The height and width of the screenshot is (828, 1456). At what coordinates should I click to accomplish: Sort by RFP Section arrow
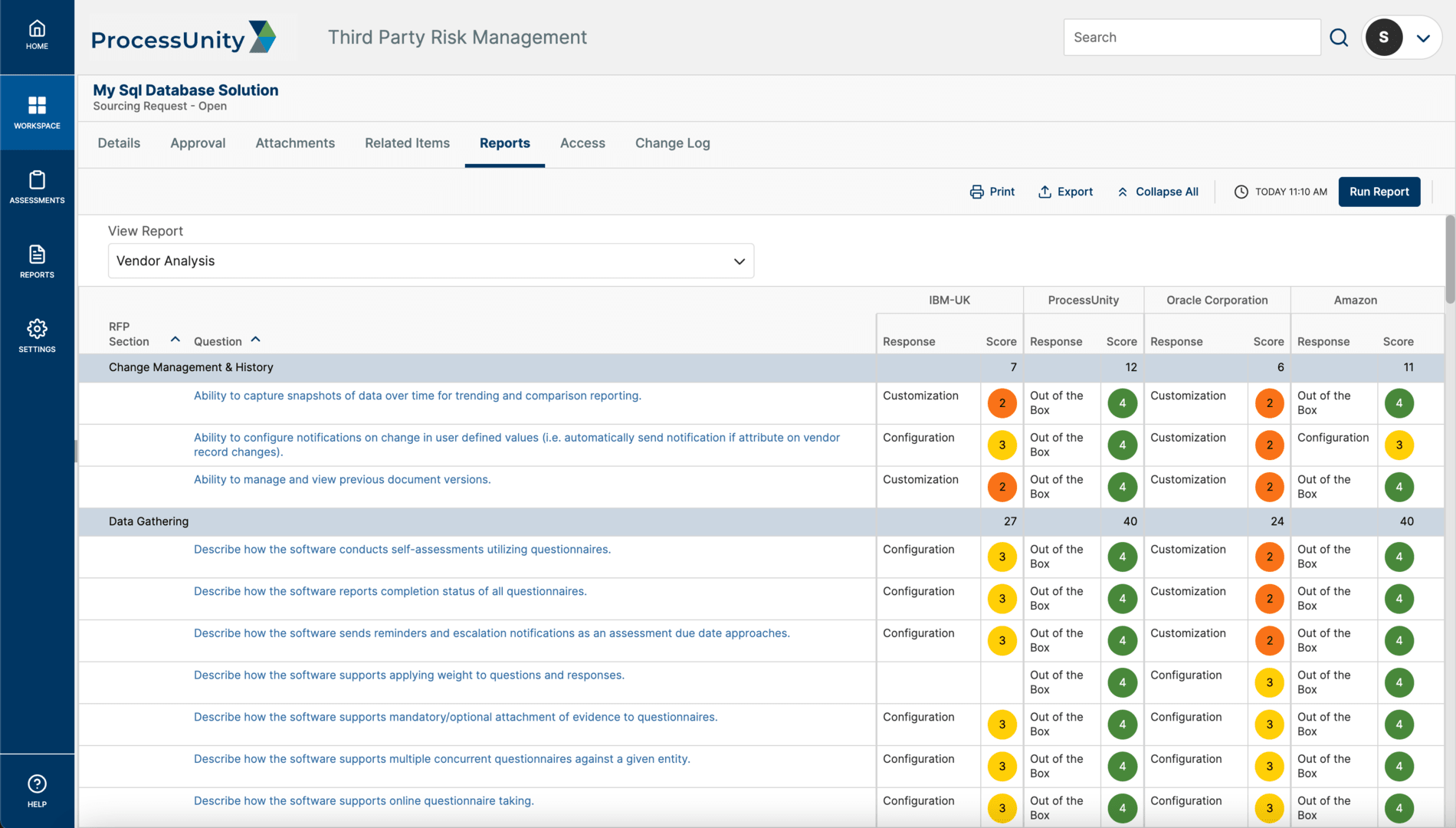[x=175, y=339]
